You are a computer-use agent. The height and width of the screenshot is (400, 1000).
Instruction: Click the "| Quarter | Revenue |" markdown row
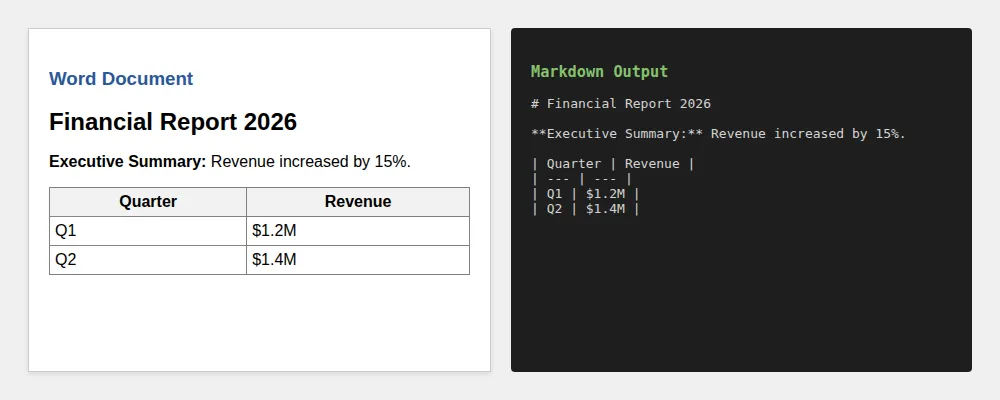click(613, 164)
